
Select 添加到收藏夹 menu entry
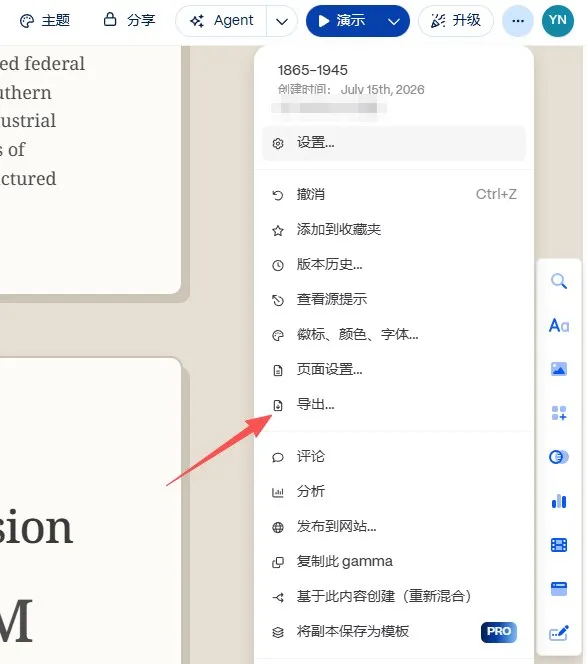394,230
